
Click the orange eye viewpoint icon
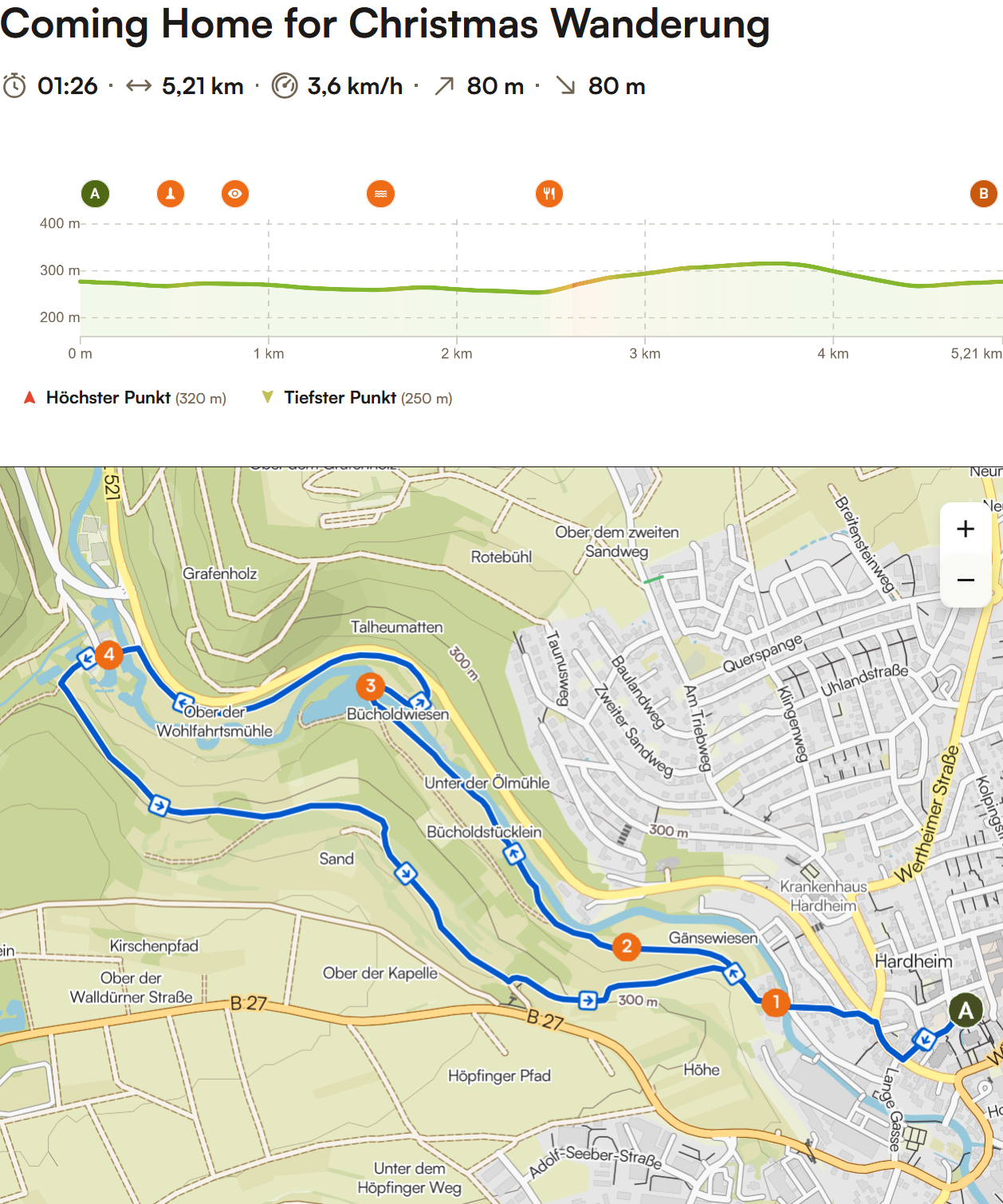[x=235, y=194]
